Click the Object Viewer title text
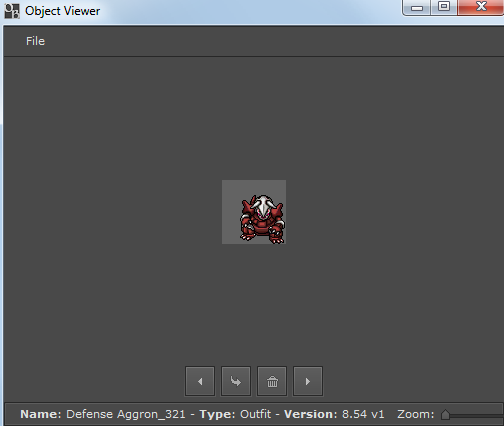The height and width of the screenshot is (427, 504). click(62, 11)
